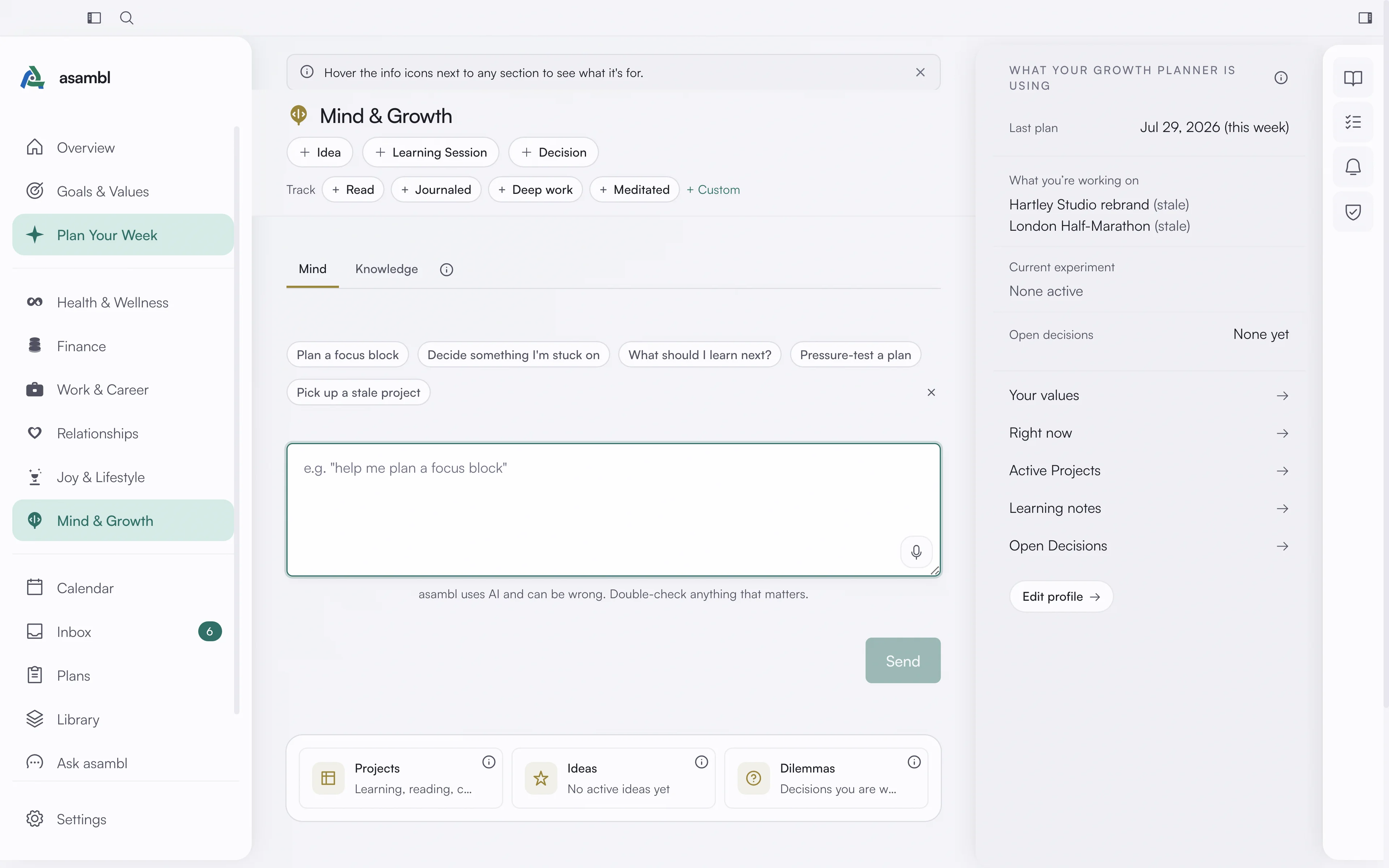Image resolution: width=1389 pixels, height=868 pixels.
Task: Add a new Decision
Action: coord(553,152)
